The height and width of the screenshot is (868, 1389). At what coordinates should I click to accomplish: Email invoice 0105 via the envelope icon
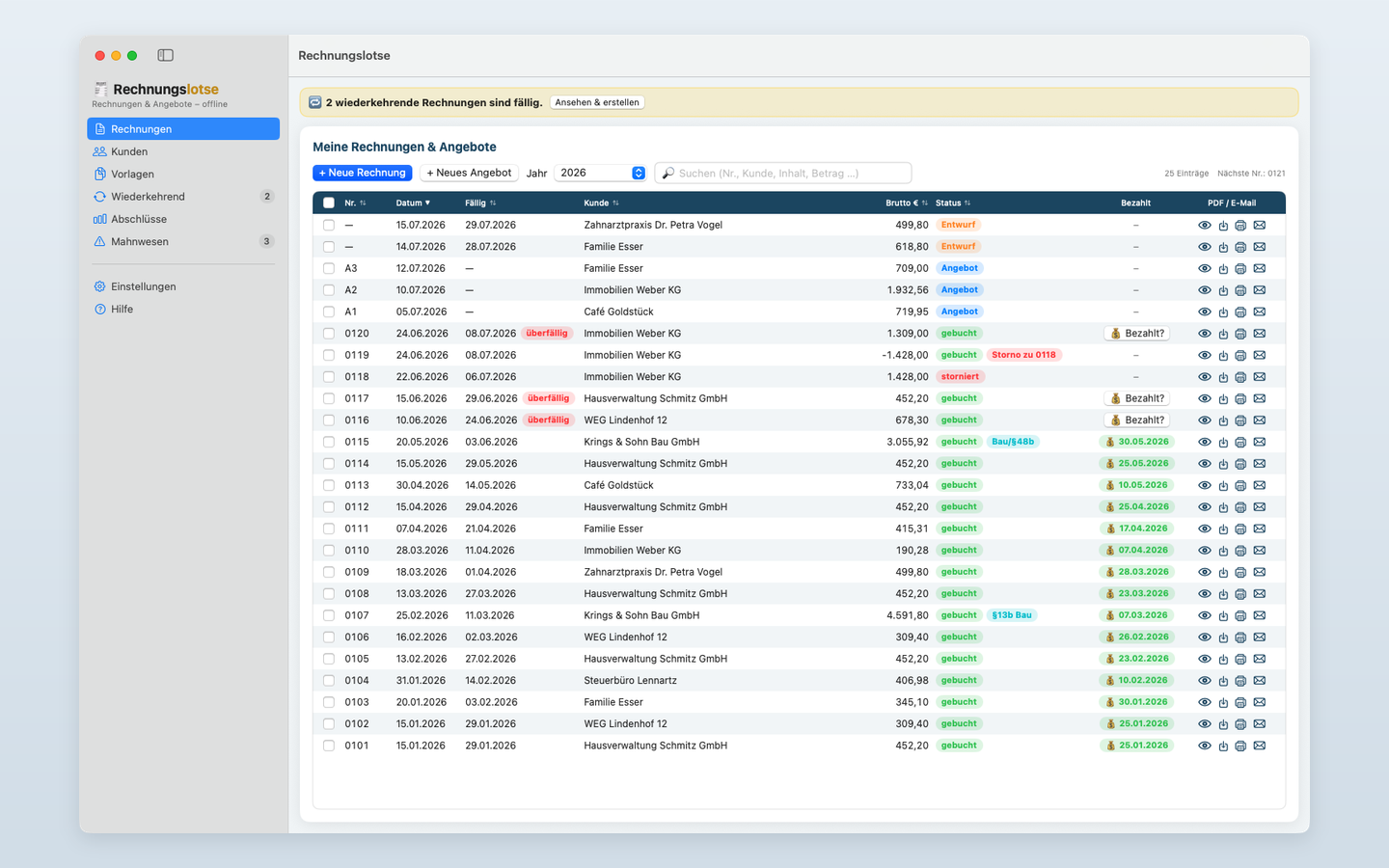click(x=1259, y=659)
